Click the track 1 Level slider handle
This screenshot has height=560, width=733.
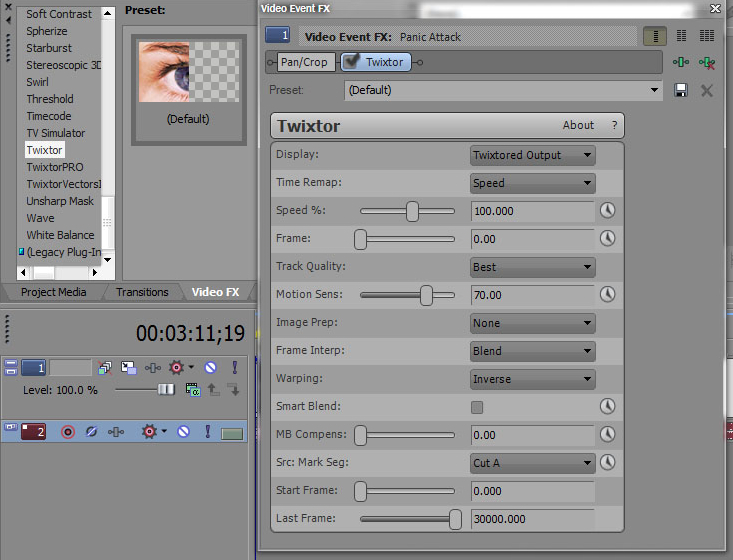[166, 390]
